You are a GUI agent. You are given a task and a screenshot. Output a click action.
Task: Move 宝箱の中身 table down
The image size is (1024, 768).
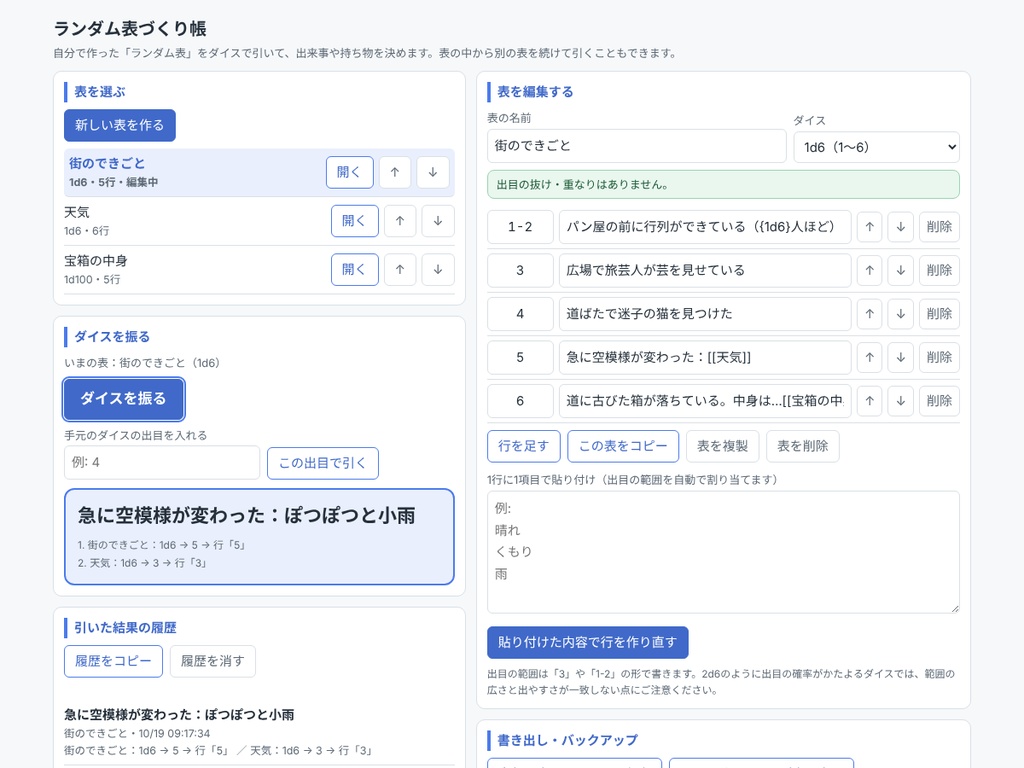tap(438, 269)
